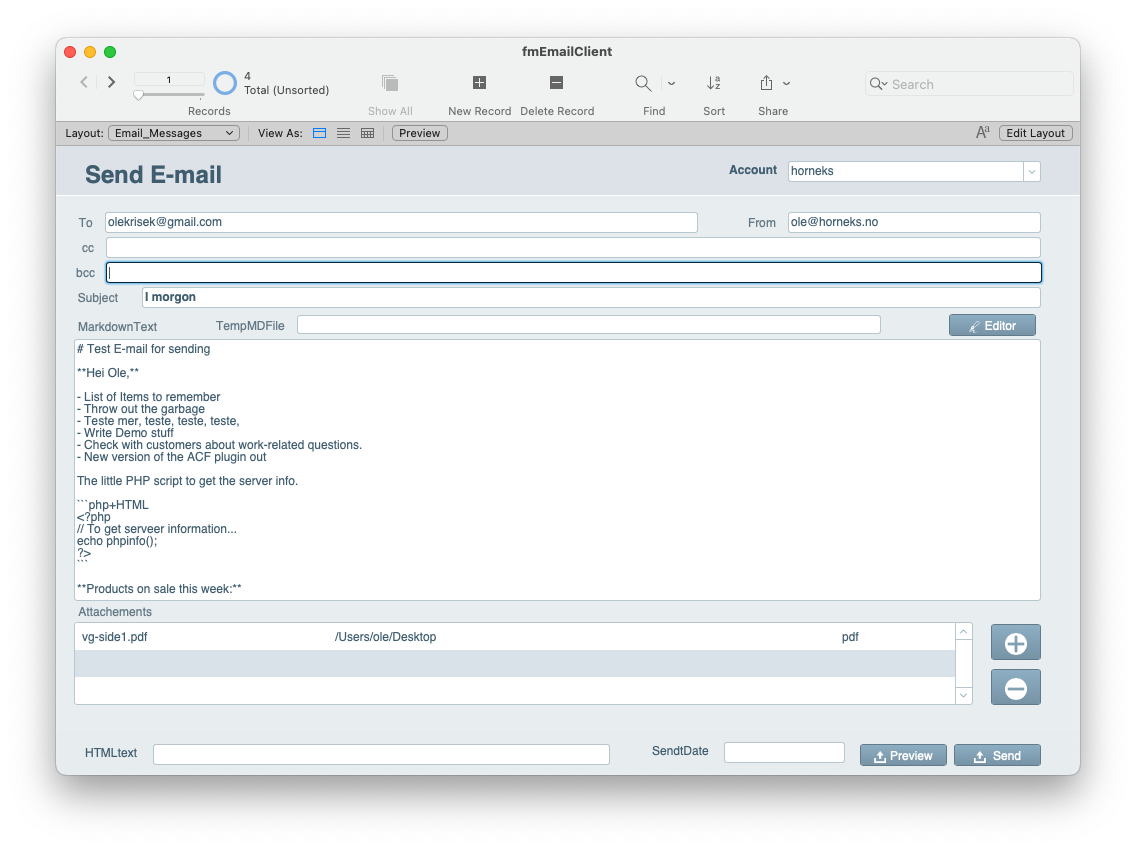The image size is (1136, 849).
Task: Open Find mode
Action: click(x=643, y=83)
